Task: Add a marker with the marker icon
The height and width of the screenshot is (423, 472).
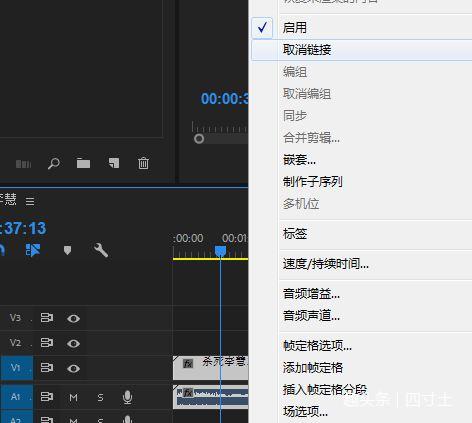Action: point(67,250)
